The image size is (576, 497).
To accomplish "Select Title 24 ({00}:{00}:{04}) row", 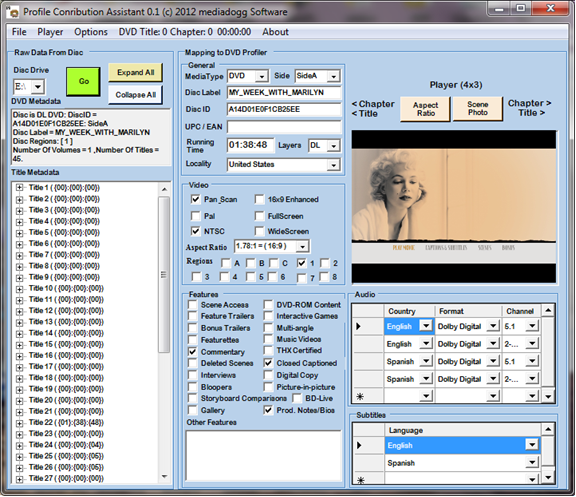I will [66, 445].
